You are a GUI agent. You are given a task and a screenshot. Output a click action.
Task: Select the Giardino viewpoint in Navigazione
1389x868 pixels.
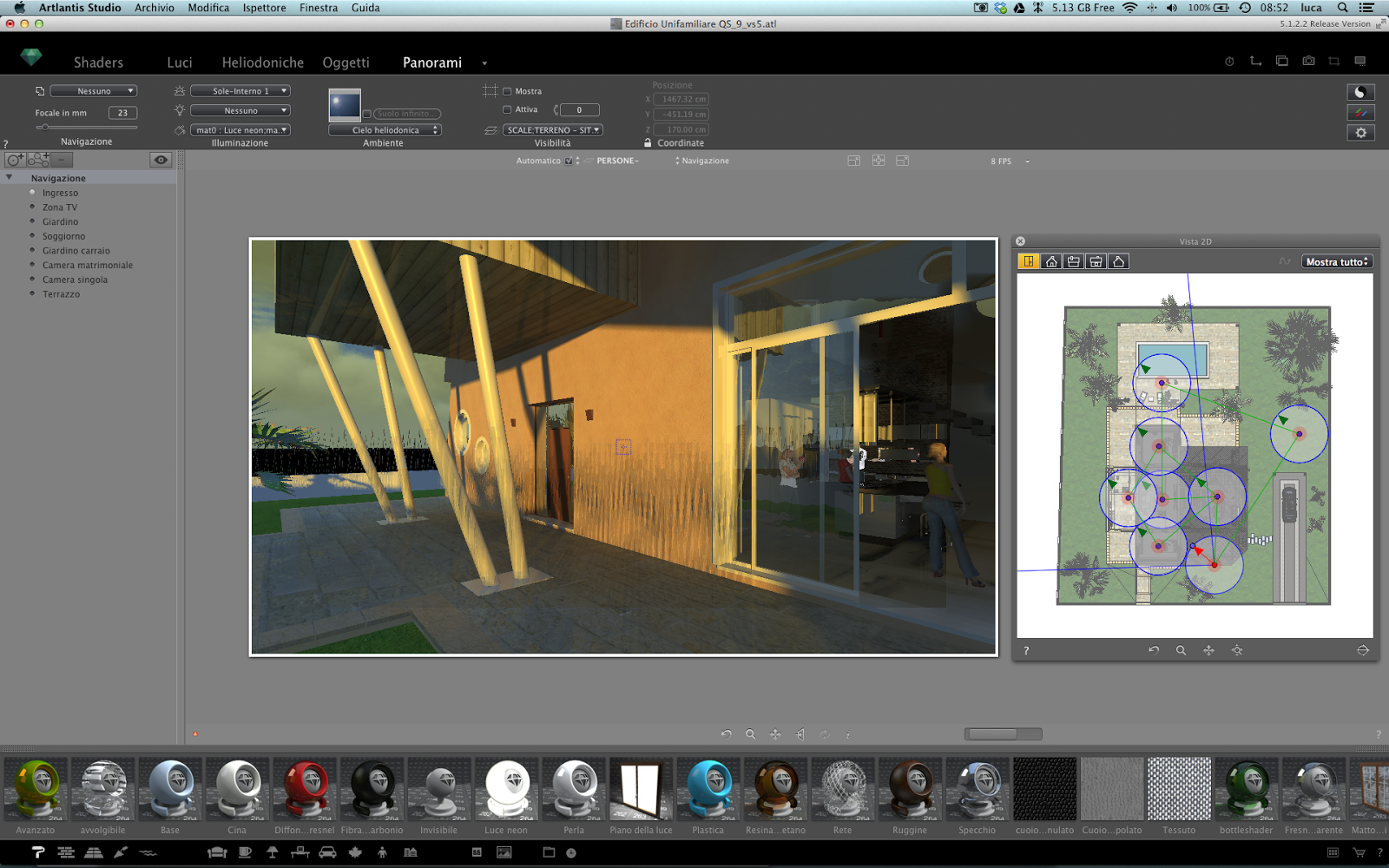coord(61,221)
